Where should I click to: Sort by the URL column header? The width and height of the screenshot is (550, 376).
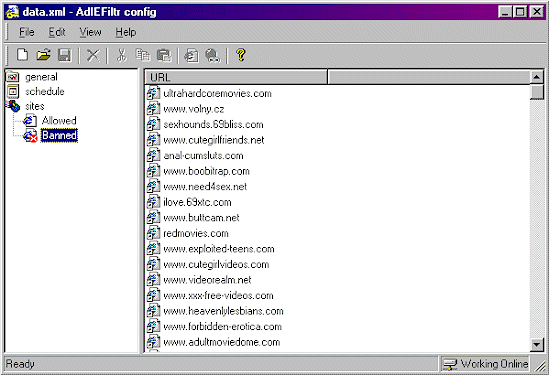tap(236, 77)
